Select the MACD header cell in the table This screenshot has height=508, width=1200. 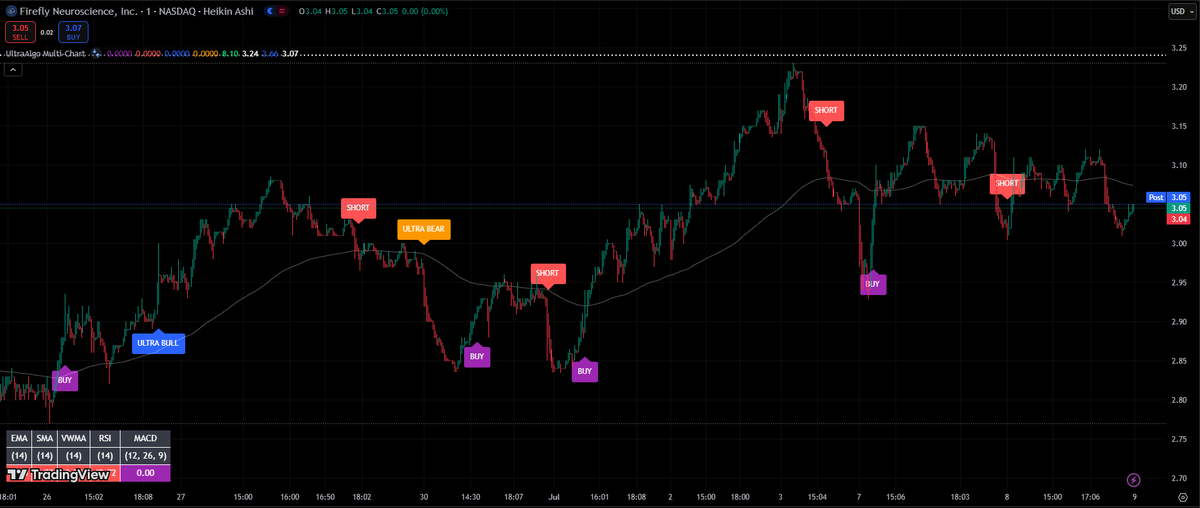(146, 438)
